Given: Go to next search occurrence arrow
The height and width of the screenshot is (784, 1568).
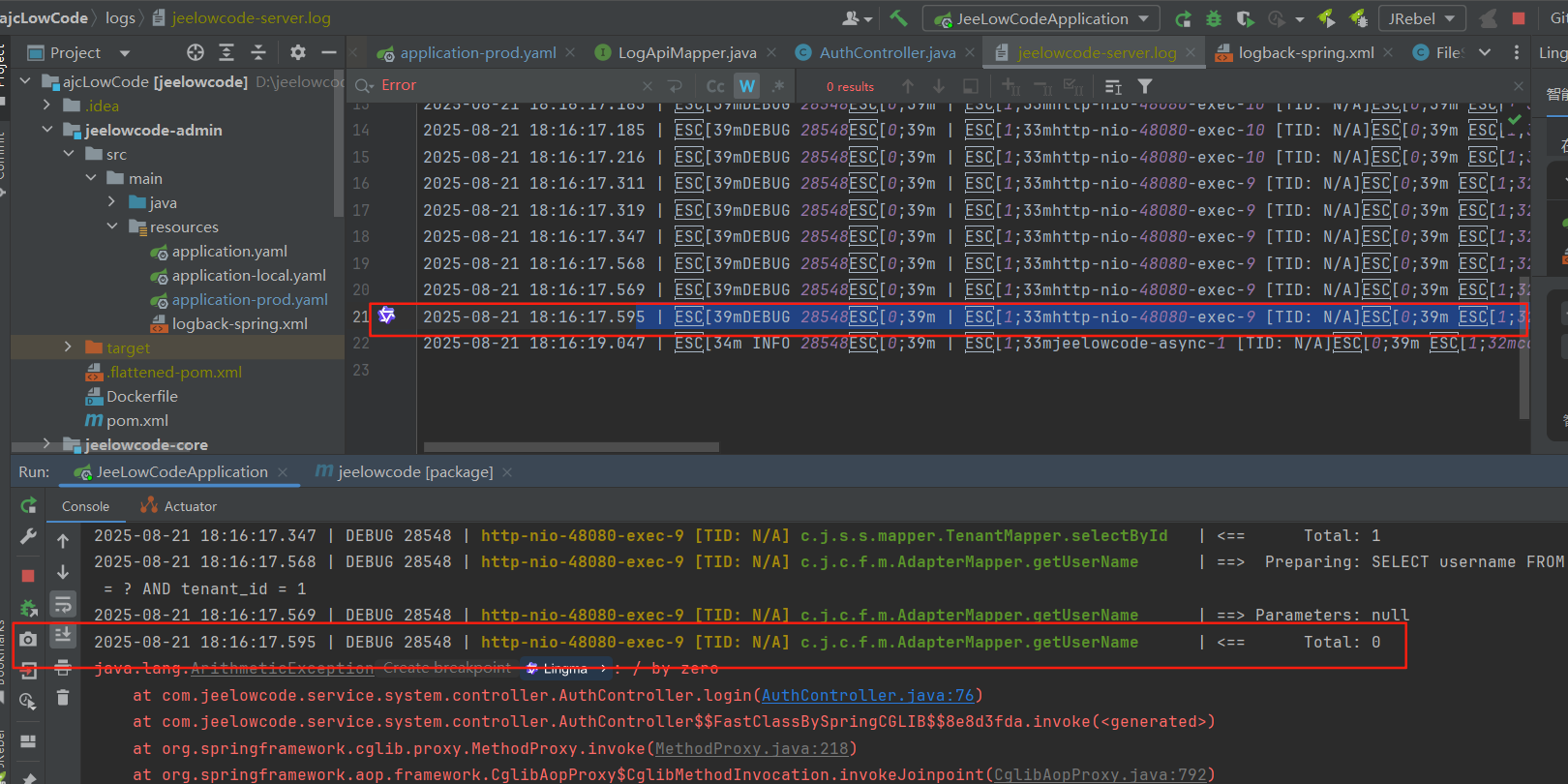Looking at the screenshot, I should (x=938, y=86).
